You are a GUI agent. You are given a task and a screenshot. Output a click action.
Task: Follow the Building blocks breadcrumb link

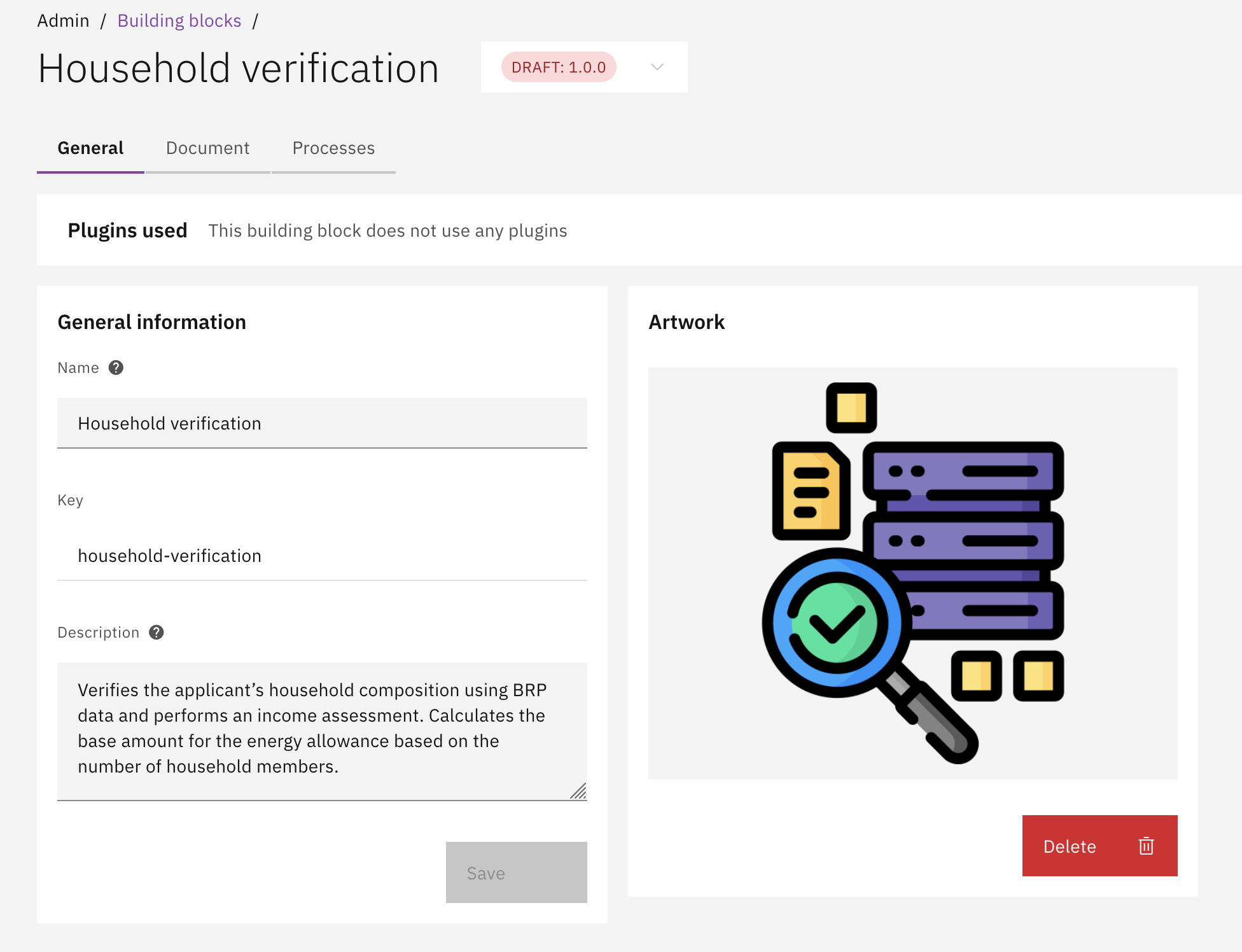(179, 21)
